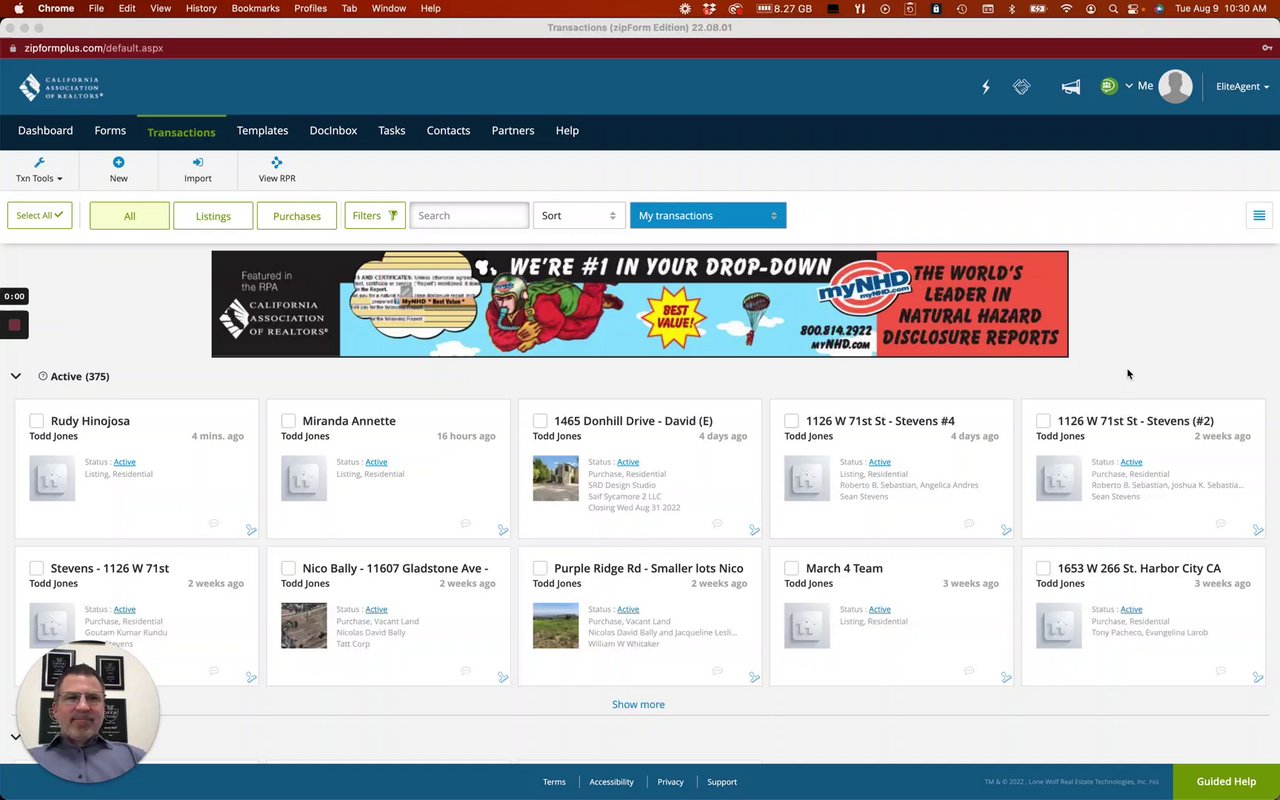Screen dimensions: 1280x800
Task: Open the My transactions dropdown
Action: pos(708,215)
